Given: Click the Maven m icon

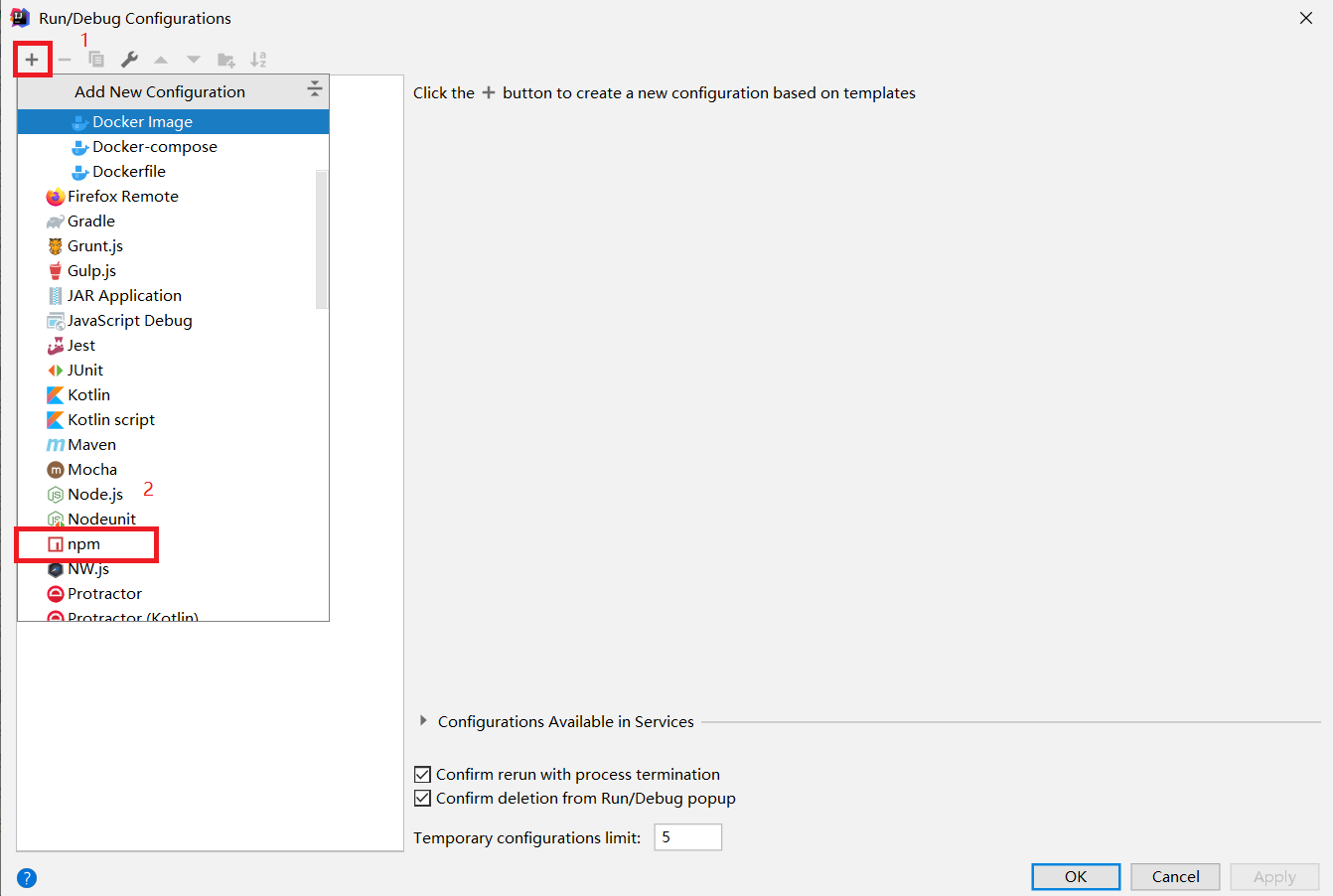Looking at the screenshot, I should pos(56,445).
